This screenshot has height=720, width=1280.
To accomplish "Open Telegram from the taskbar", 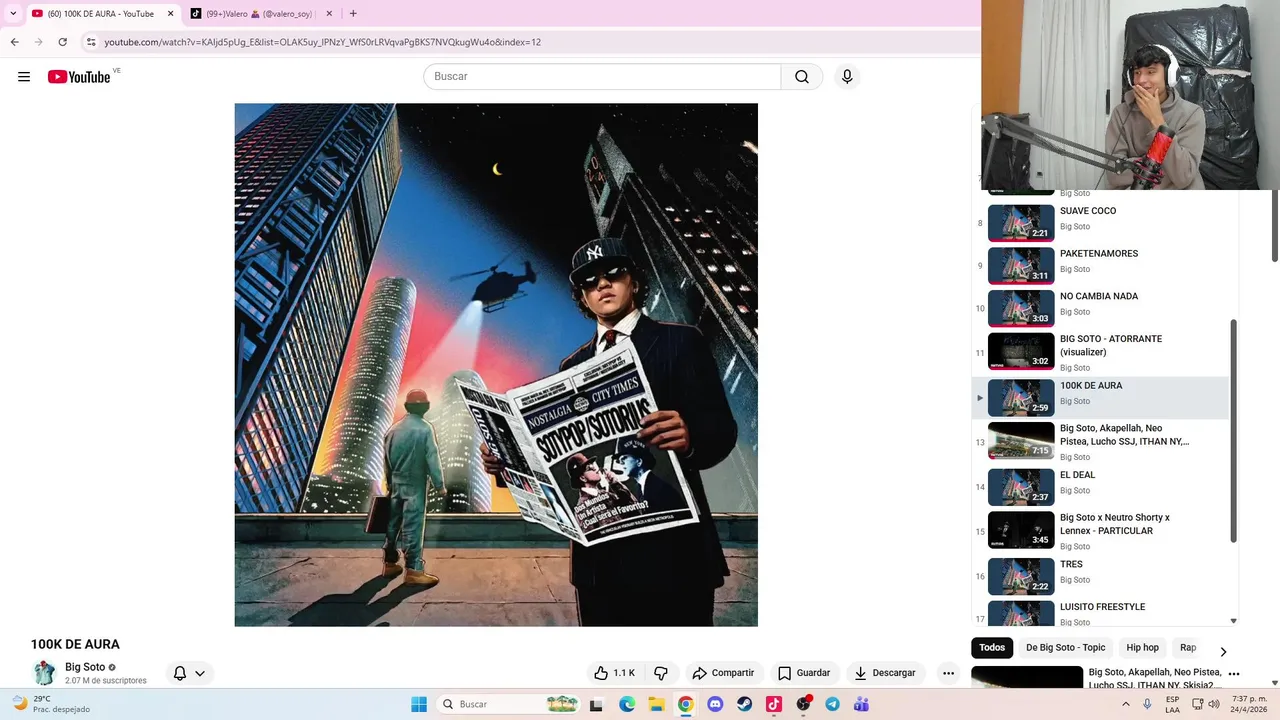I will [832, 704].
